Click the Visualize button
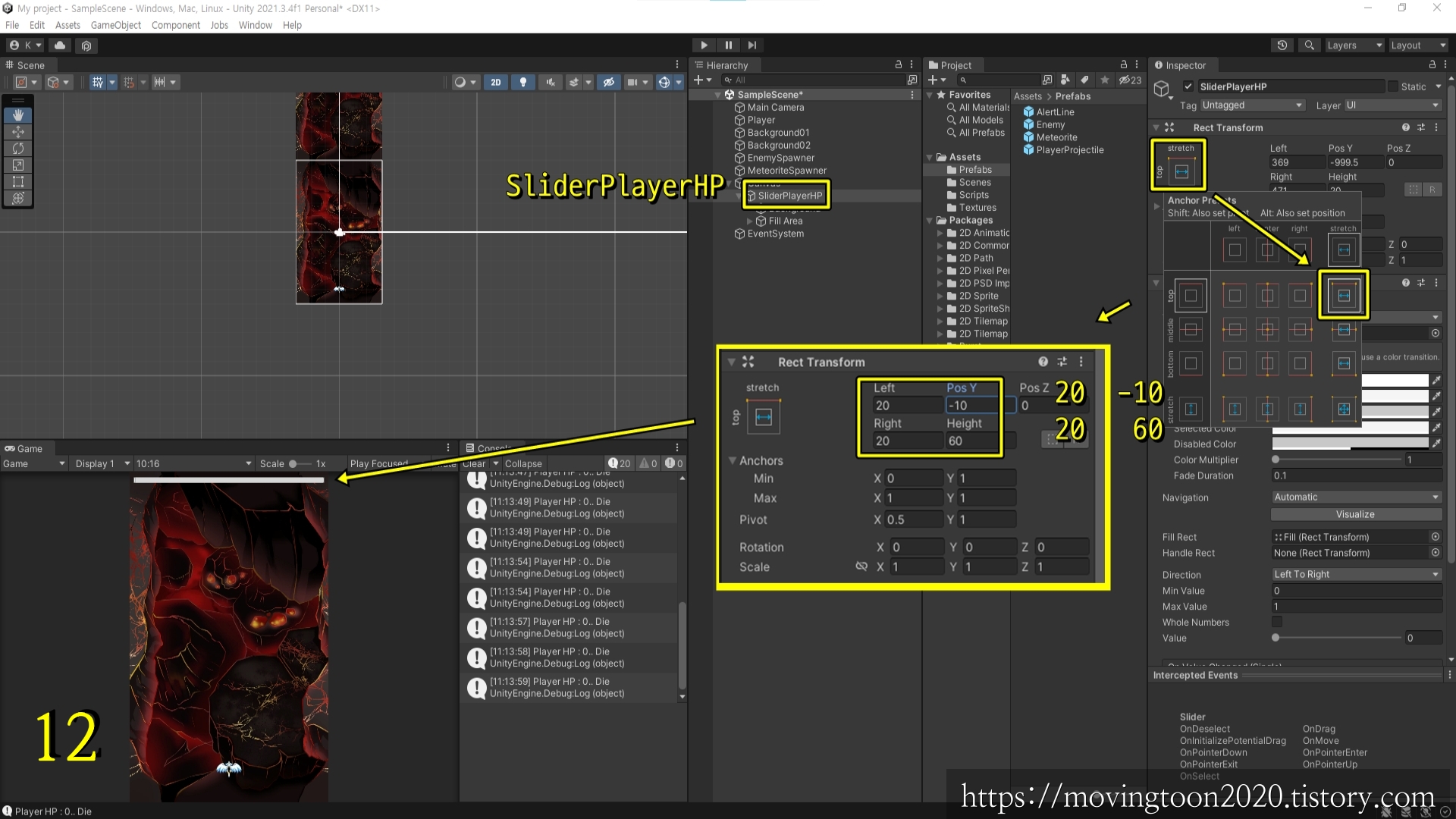Viewport: 1456px width, 819px height. coord(1354,514)
